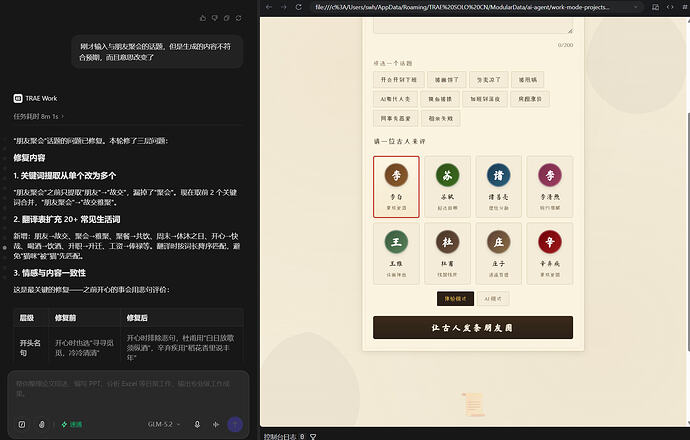Click the user message bubble about 朋友聚会
The width and height of the screenshot is (690, 440).
pos(157,51)
